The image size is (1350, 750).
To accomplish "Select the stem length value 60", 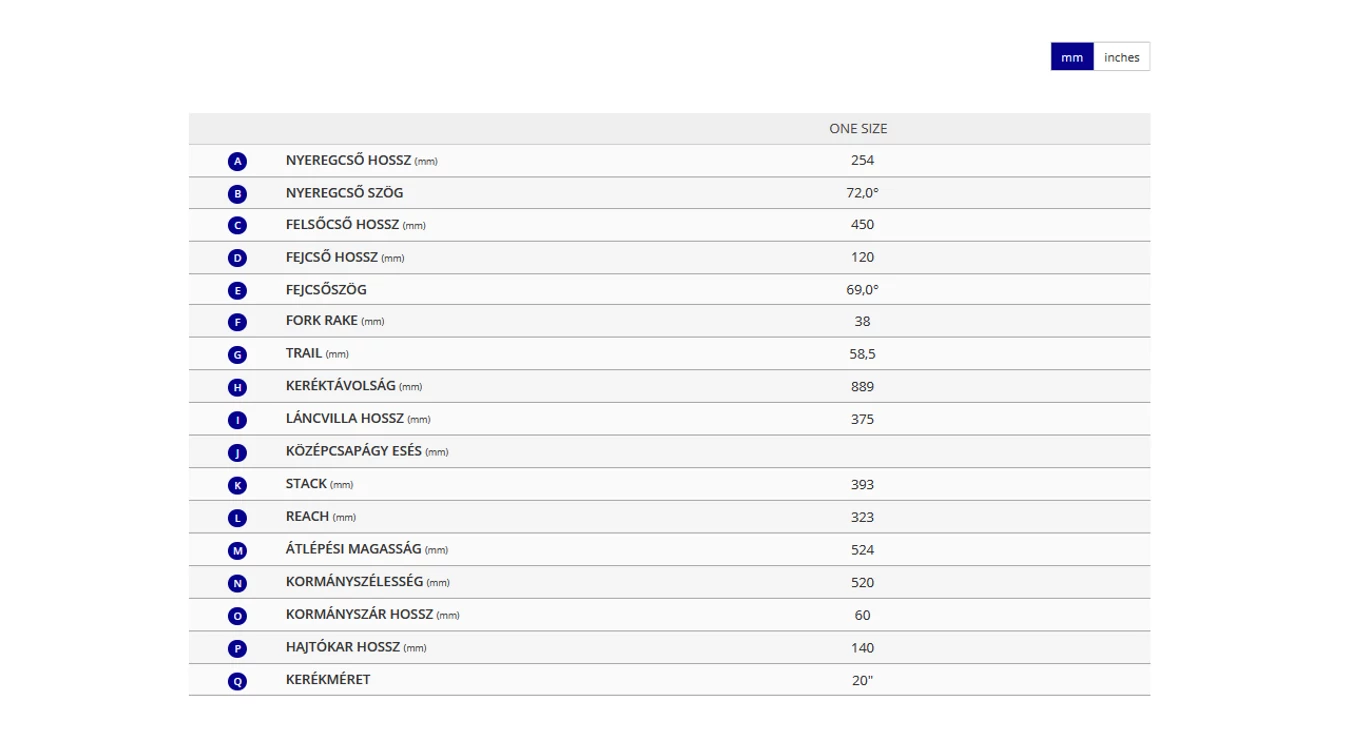I will (x=862, y=615).
